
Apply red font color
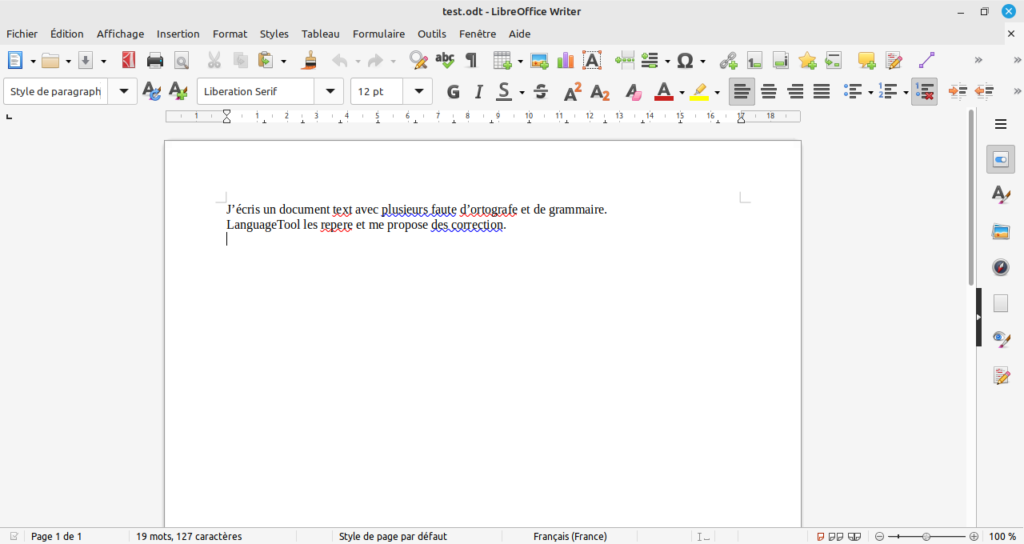(x=664, y=91)
